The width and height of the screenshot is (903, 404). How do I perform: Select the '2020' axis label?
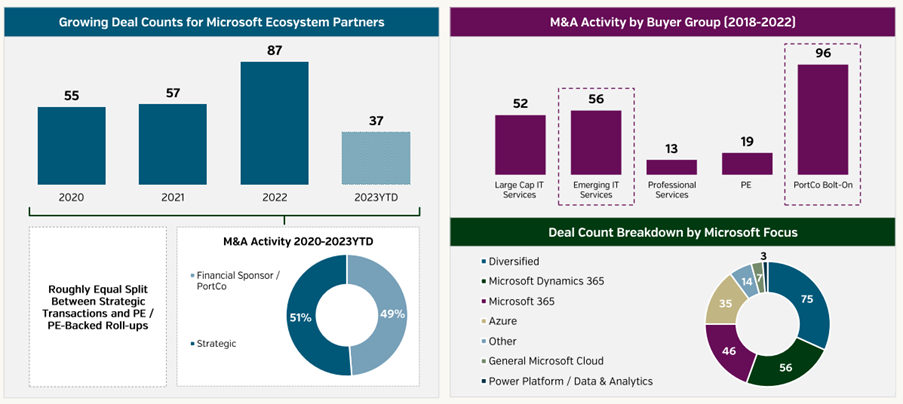pos(71,197)
